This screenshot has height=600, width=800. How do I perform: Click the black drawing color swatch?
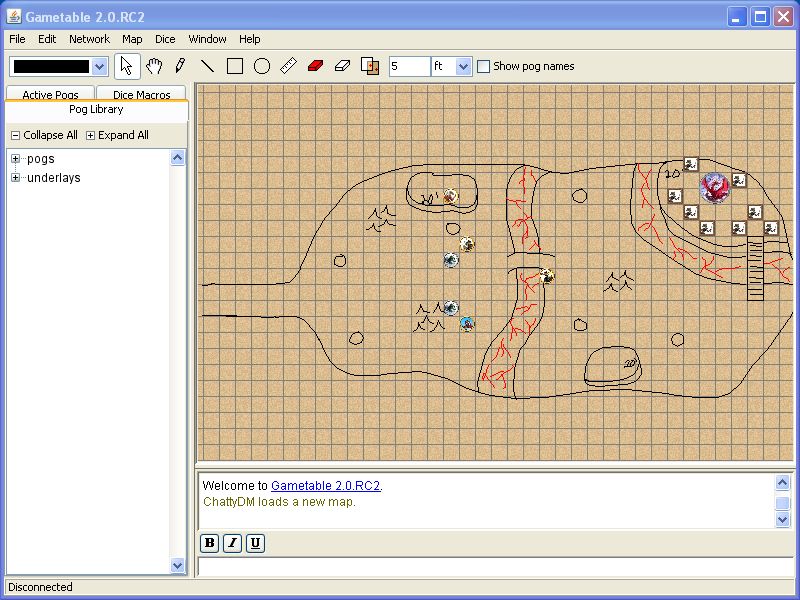(51, 66)
